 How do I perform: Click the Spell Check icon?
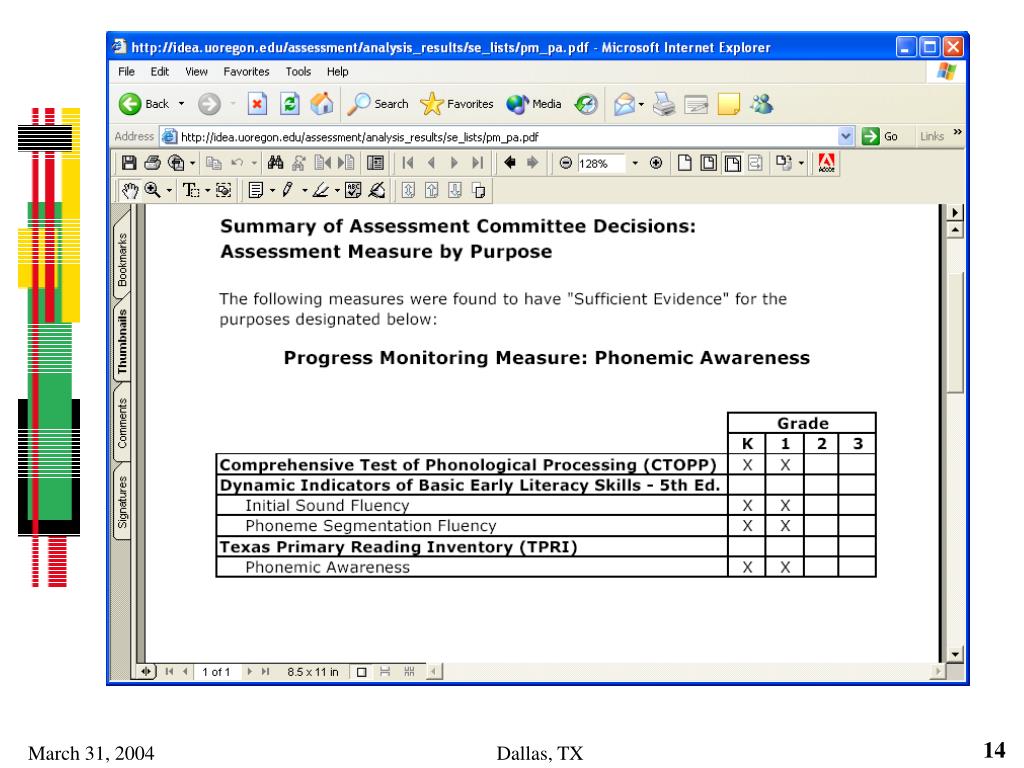(x=353, y=190)
